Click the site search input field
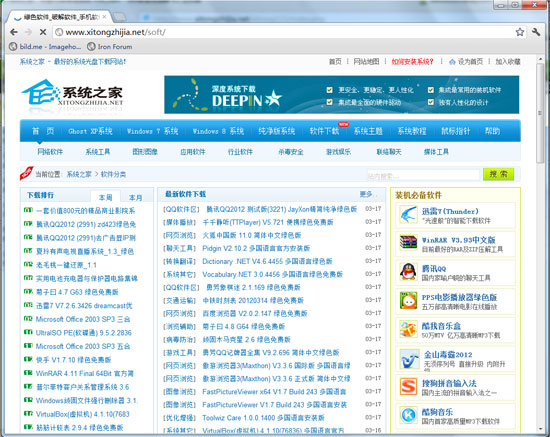Screen dimensions: 550x437 (423, 175)
